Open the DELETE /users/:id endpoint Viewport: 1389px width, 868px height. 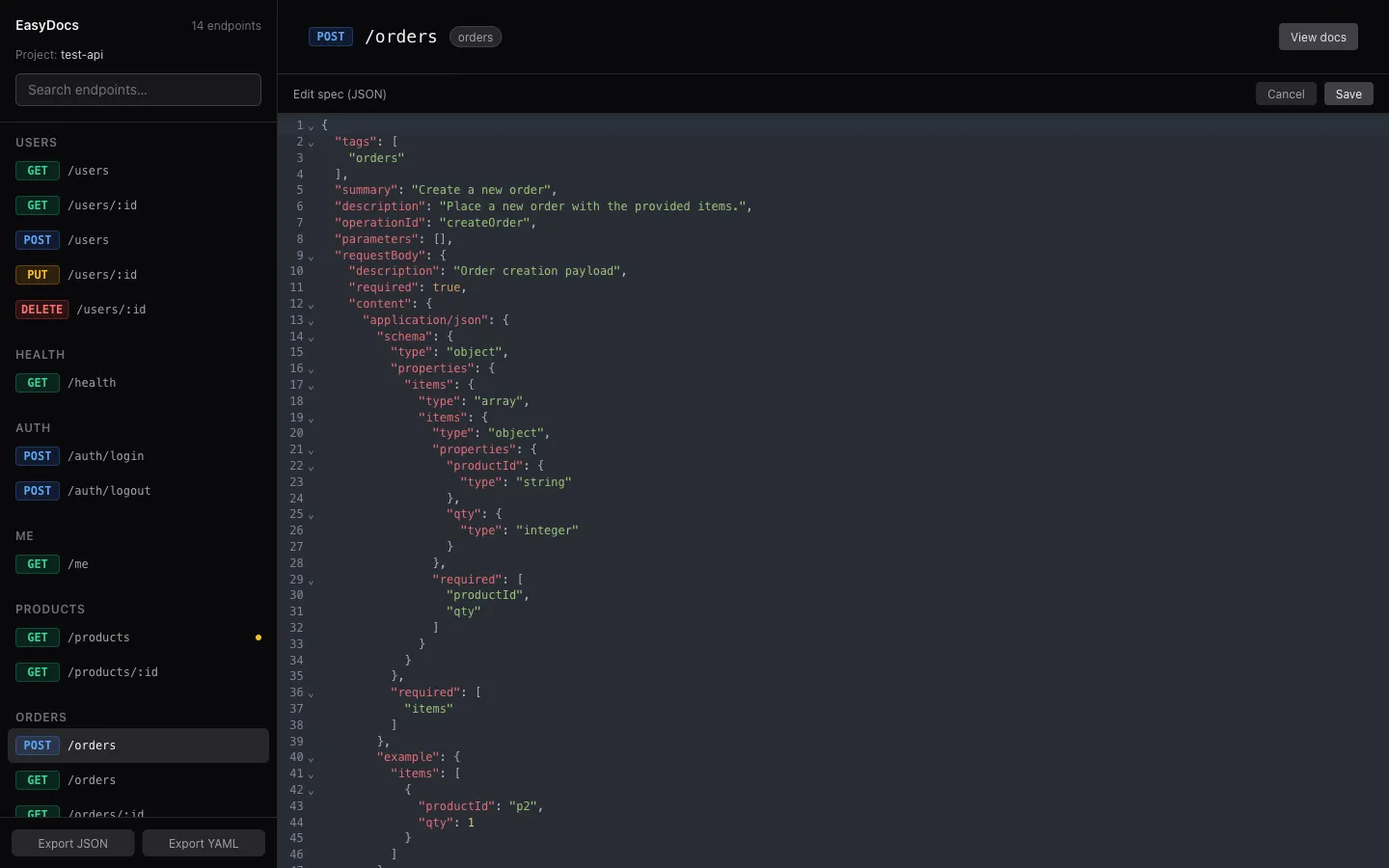pyautogui.click(x=138, y=310)
